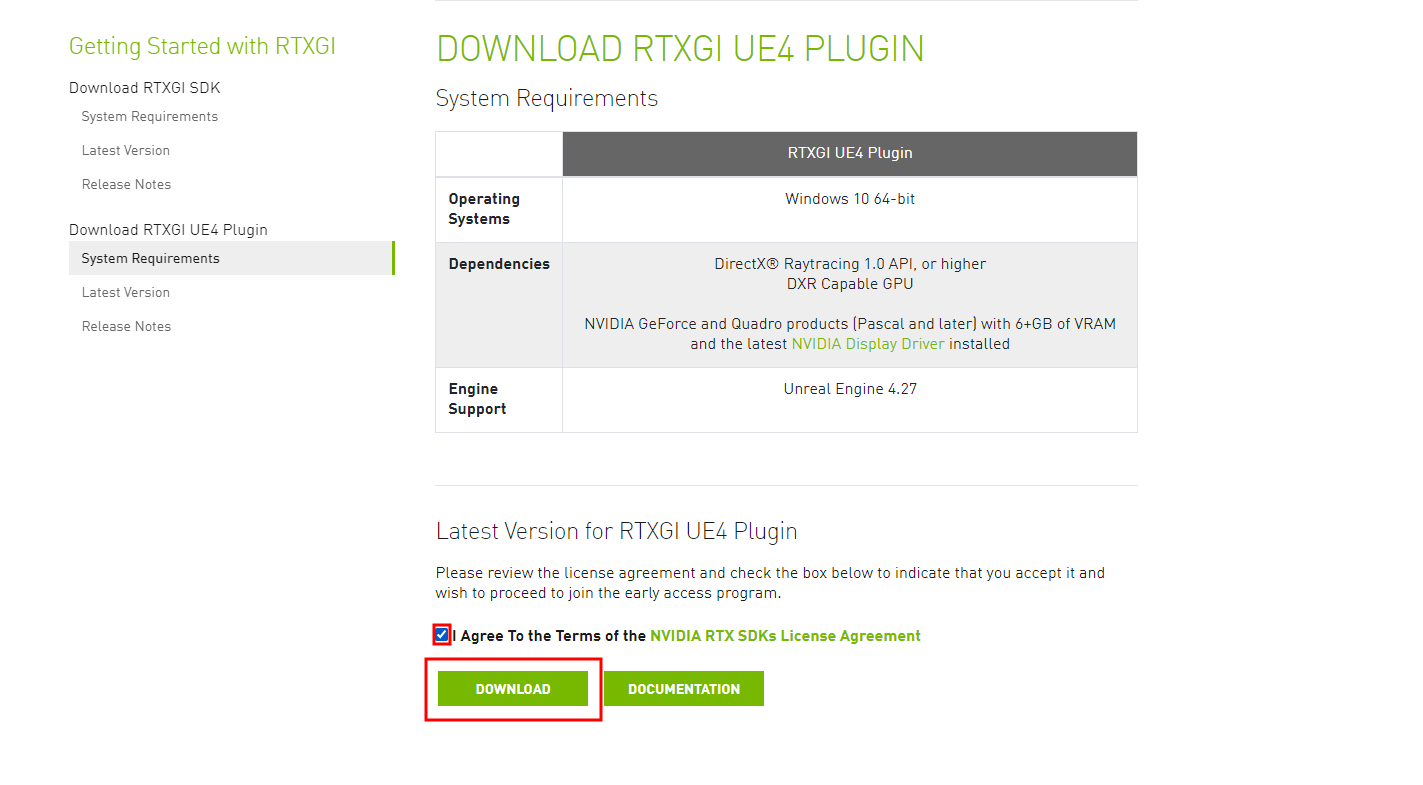
Task: Click the RTXGI UE4 Plugin table header
Action: tap(850, 154)
